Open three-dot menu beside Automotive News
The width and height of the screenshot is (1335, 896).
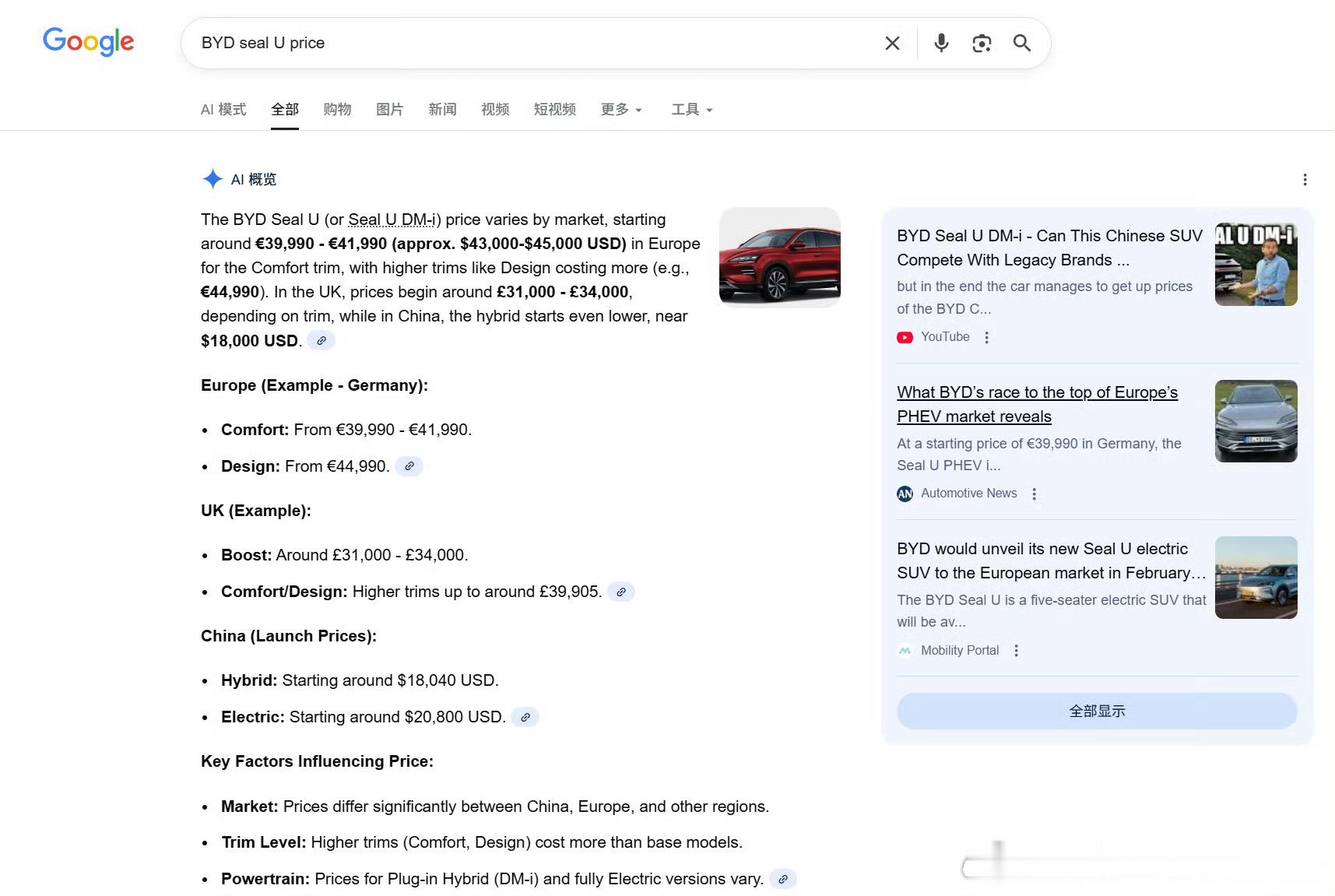point(1035,494)
